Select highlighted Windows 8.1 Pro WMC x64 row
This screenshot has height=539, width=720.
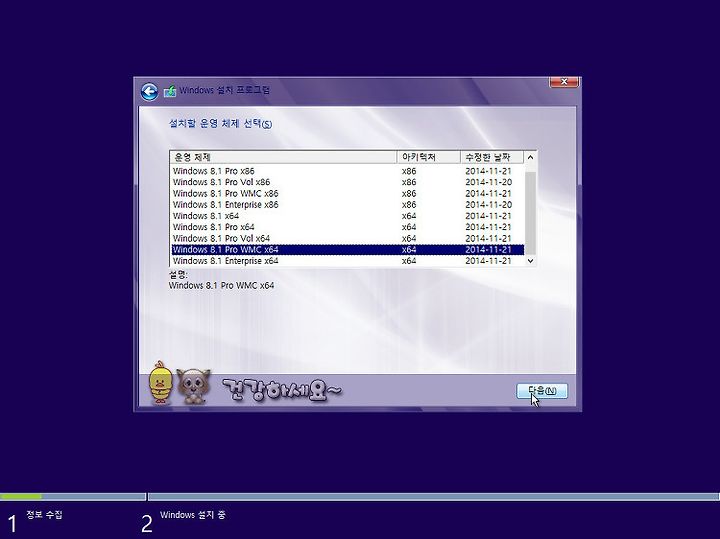347,250
